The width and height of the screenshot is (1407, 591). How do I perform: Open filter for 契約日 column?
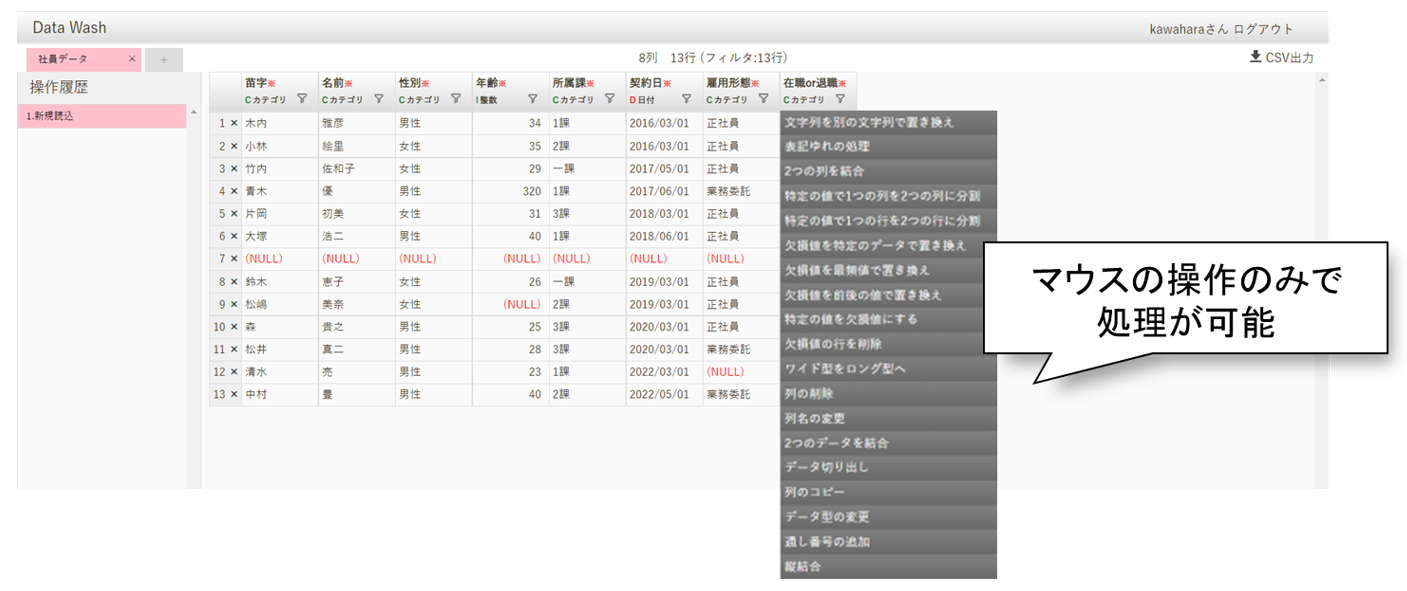coord(686,99)
